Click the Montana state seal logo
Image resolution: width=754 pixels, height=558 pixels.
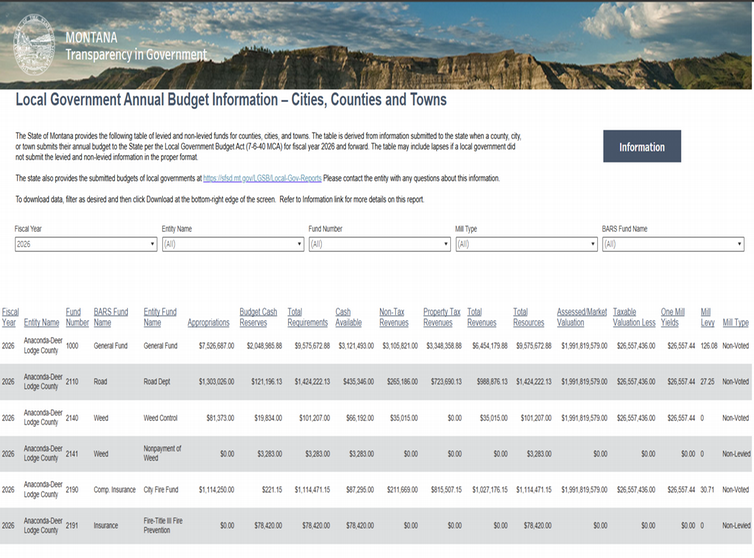[x=34, y=45]
